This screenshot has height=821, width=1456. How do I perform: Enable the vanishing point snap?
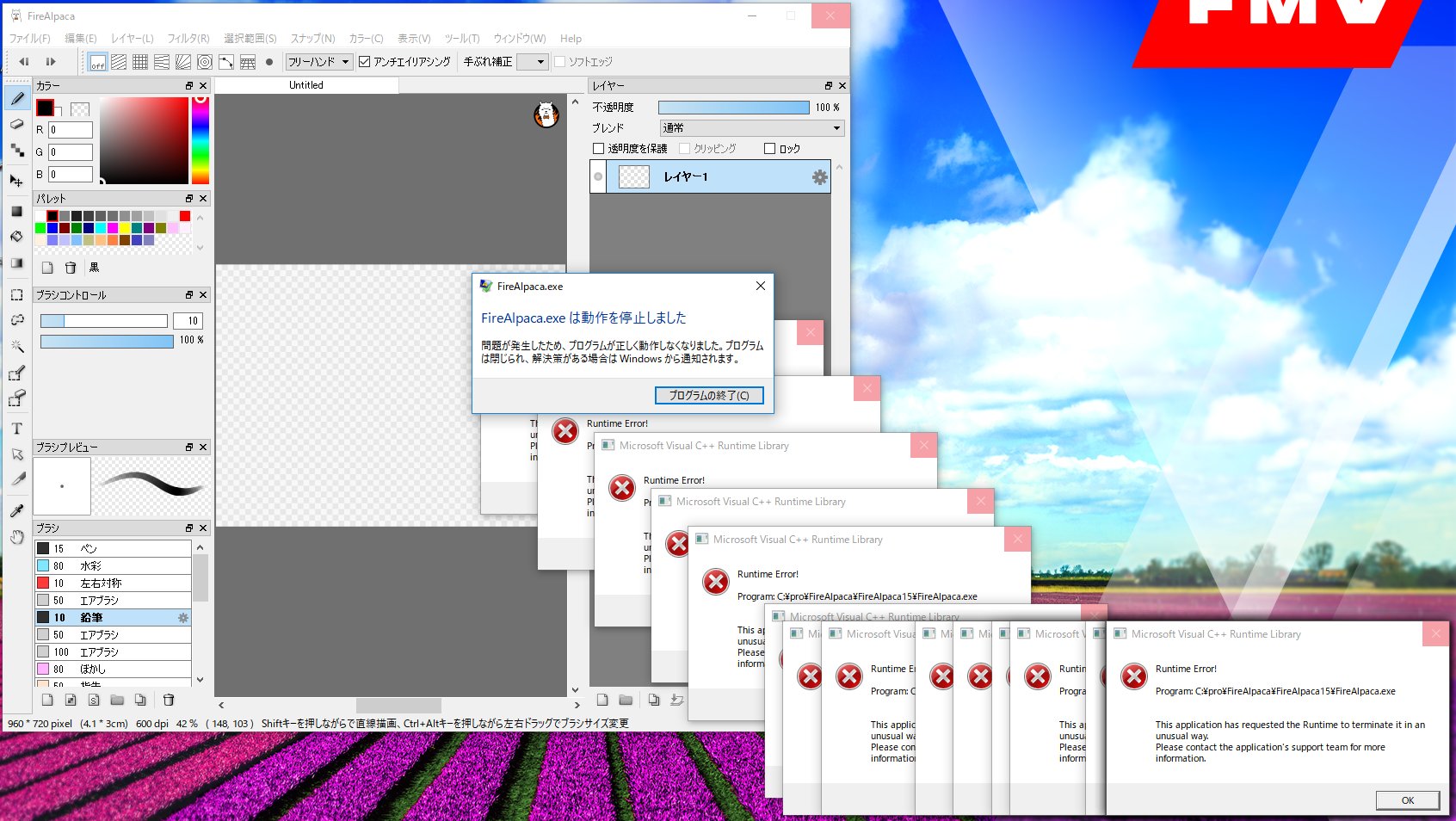(x=162, y=62)
